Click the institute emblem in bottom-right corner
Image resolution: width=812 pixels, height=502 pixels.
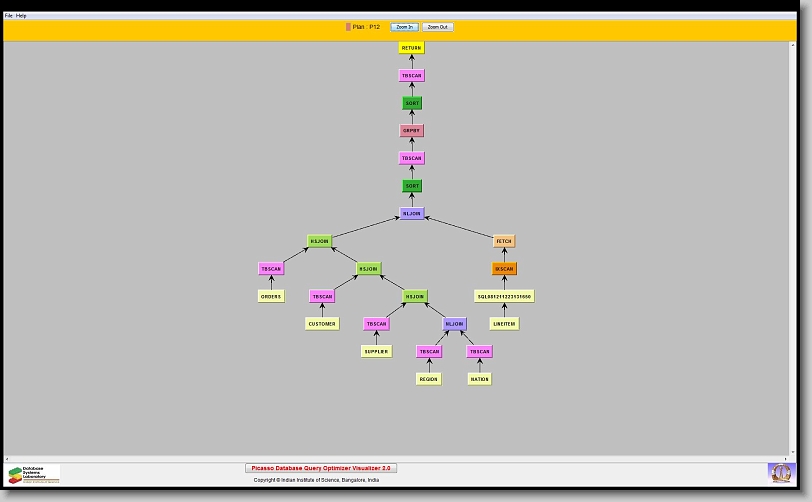pyautogui.click(x=779, y=472)
